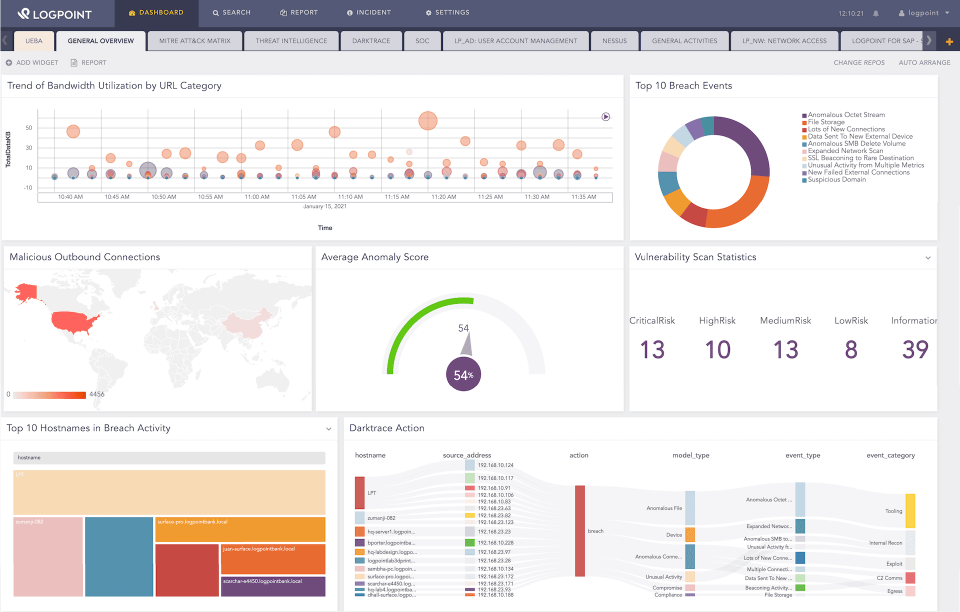Open the Top 10 Hostnames in Breach Activity dropdown
This screenshot has height=612, width=960.
point(328,428)
